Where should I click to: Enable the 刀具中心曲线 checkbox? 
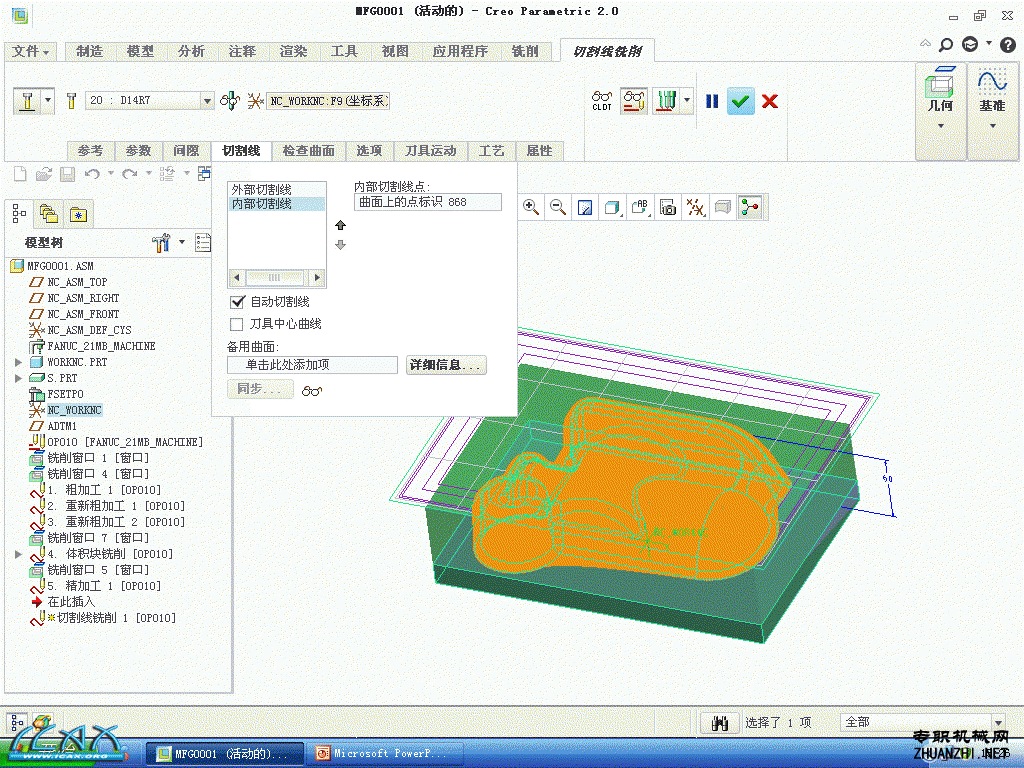point(236,324)
